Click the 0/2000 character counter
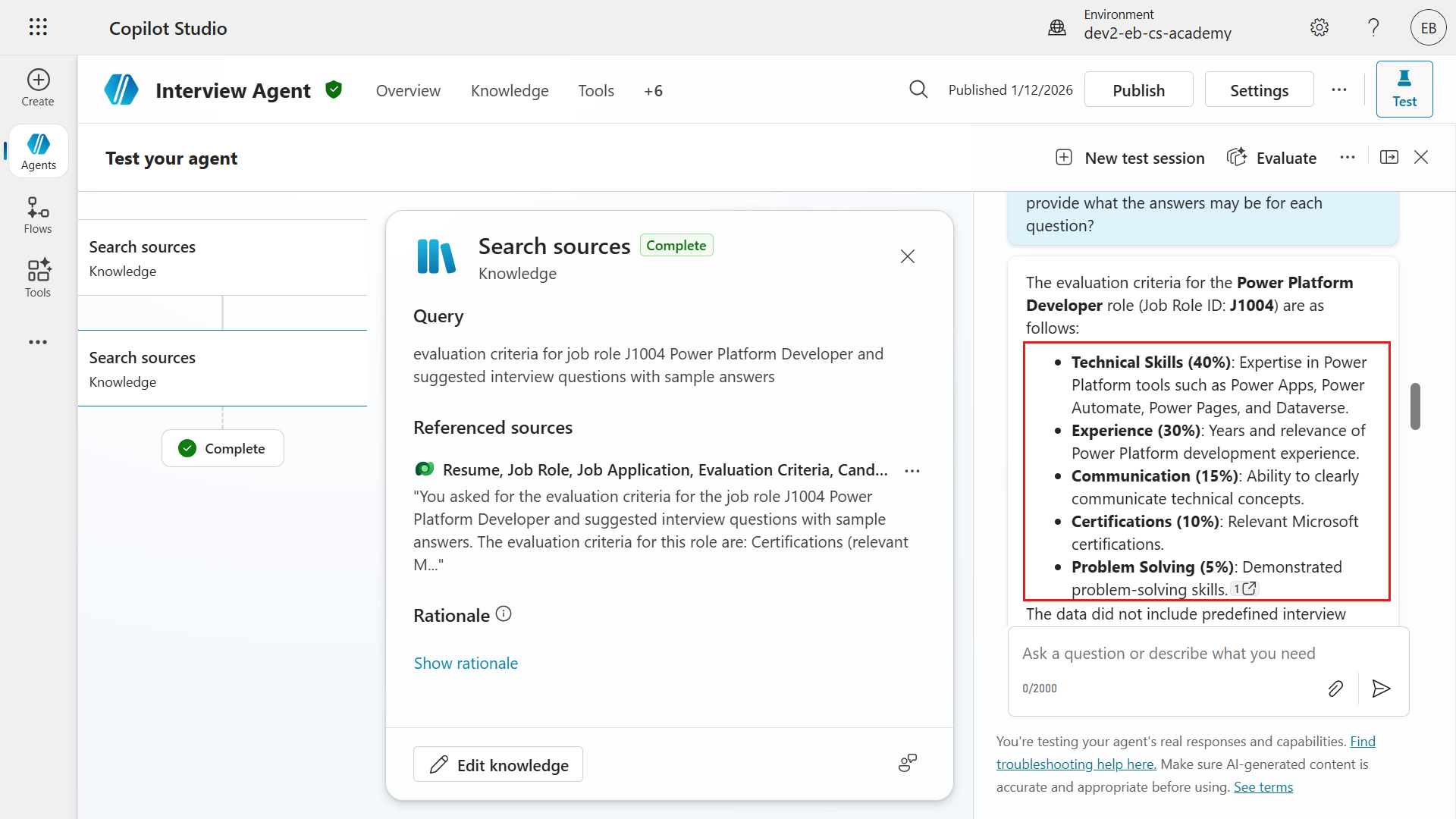Screen dimensions: 1456x819 click(1039, 689)
